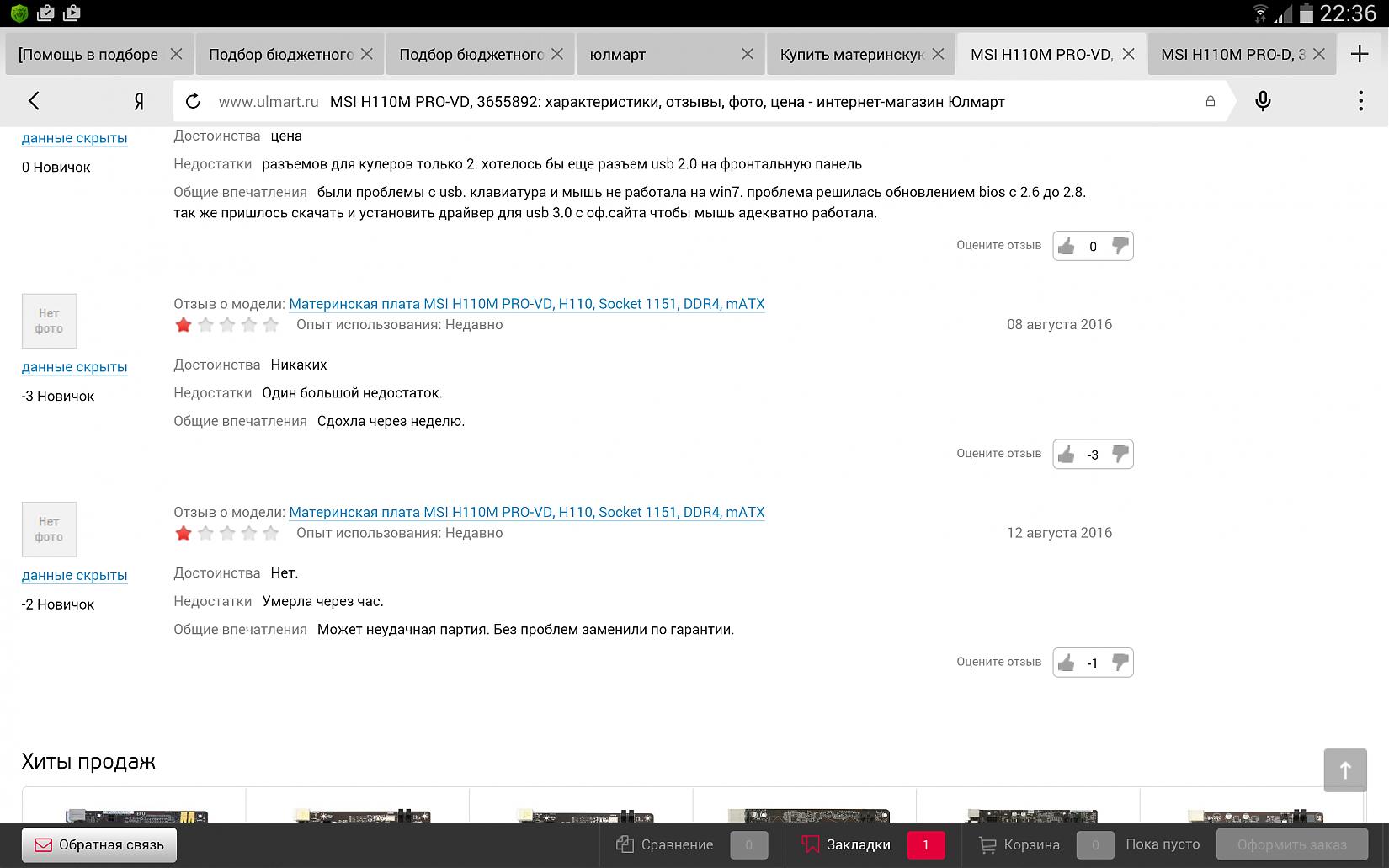Thumbs down the 12 августа 2016 review
This screenshot has height=868, width=1389.
tap(1120, 663)
